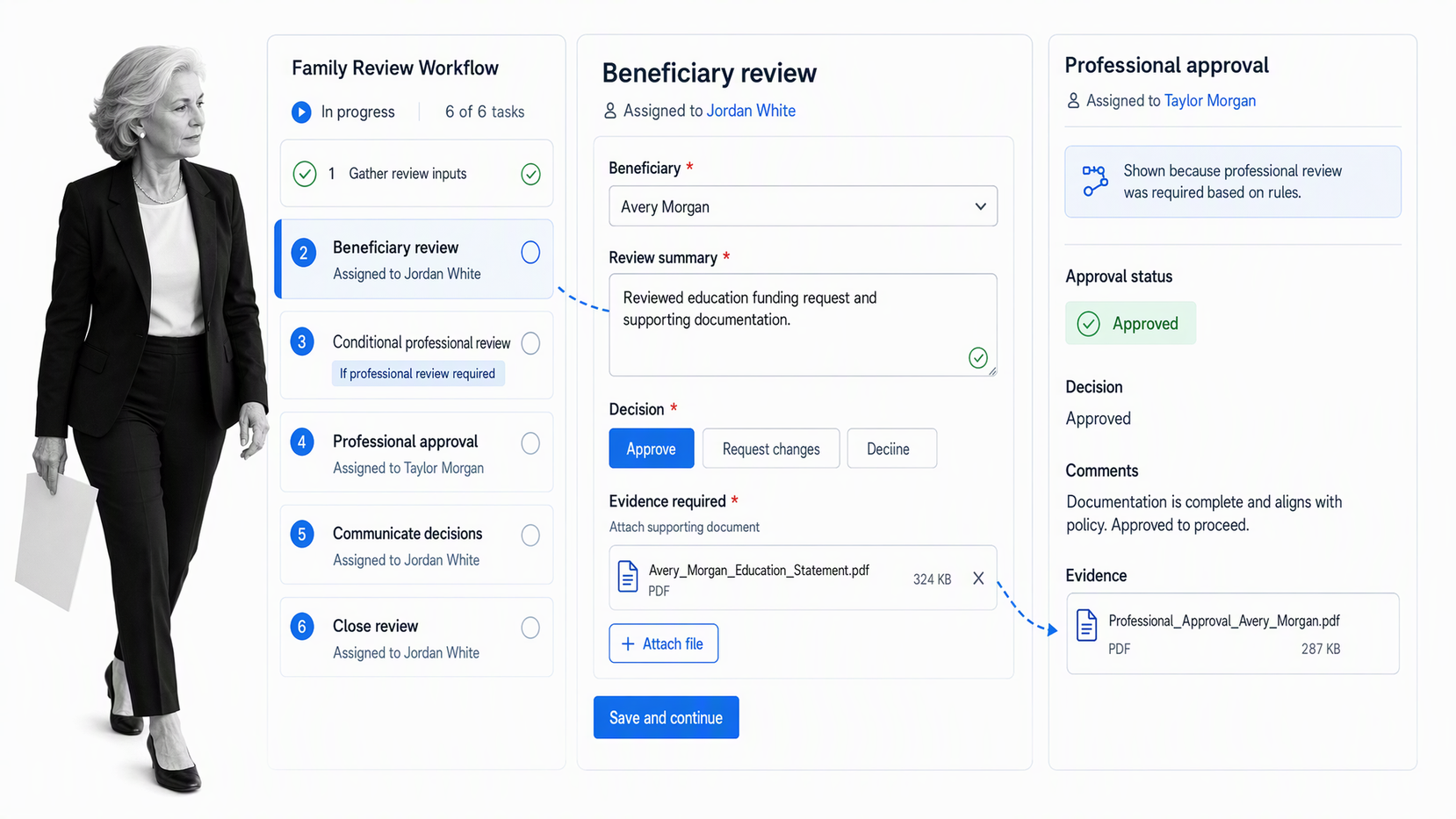Click the person icon beside Taylor Morgan assignment
Image resolution: width=1456 pixels, height=819 pixels.
1073,101
